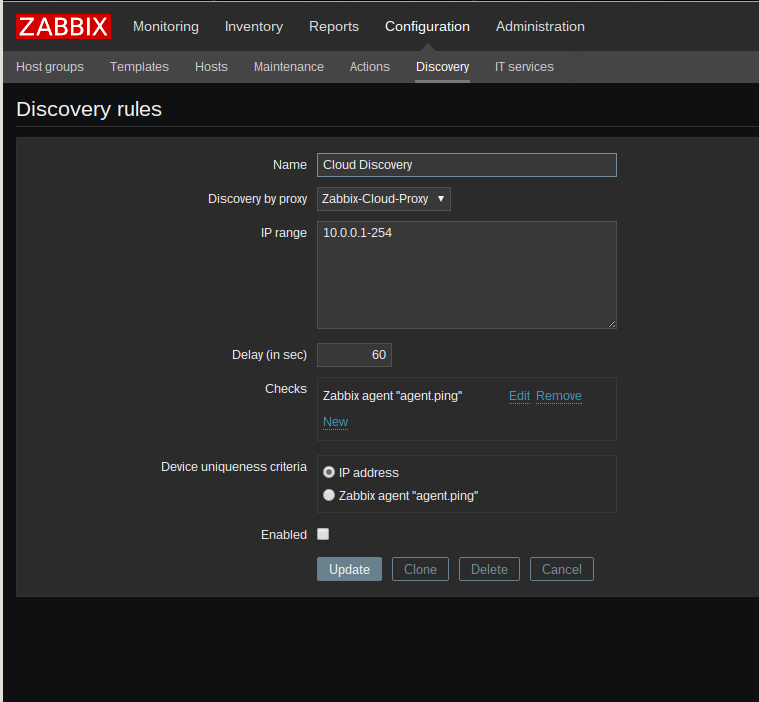Add a New discovery check
Image resolution: width=759 pixels, height=702 pixels.
tap(335, 422)
